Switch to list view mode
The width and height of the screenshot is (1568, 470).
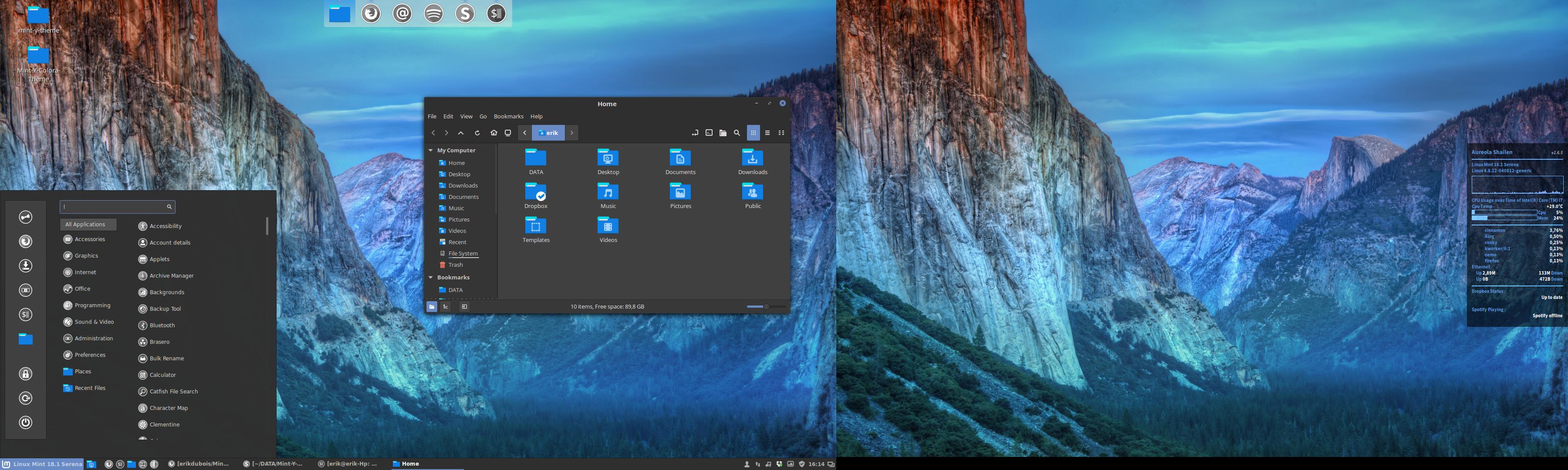click(x=767, y=133)
